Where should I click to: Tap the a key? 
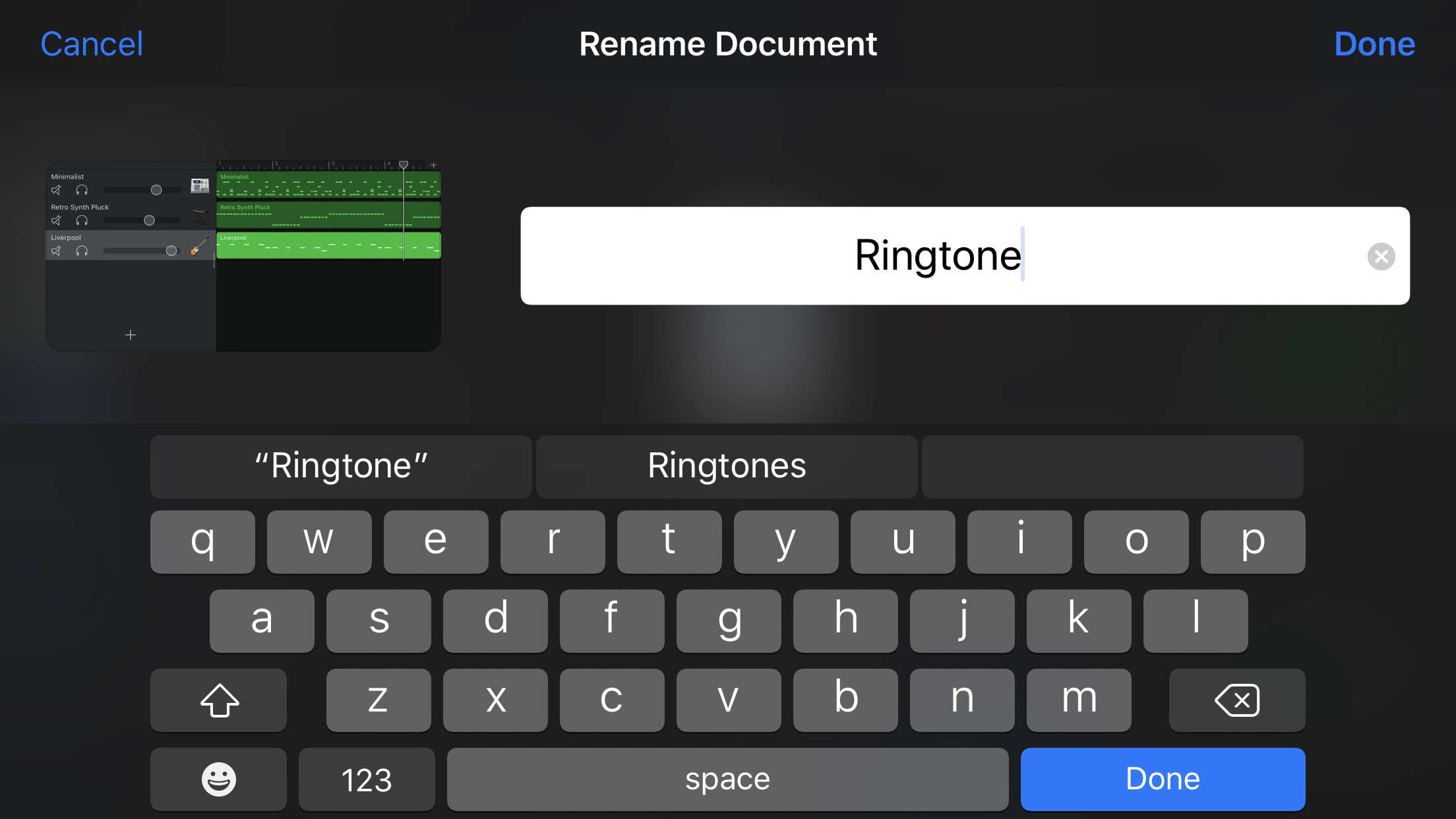coord(262,621)
